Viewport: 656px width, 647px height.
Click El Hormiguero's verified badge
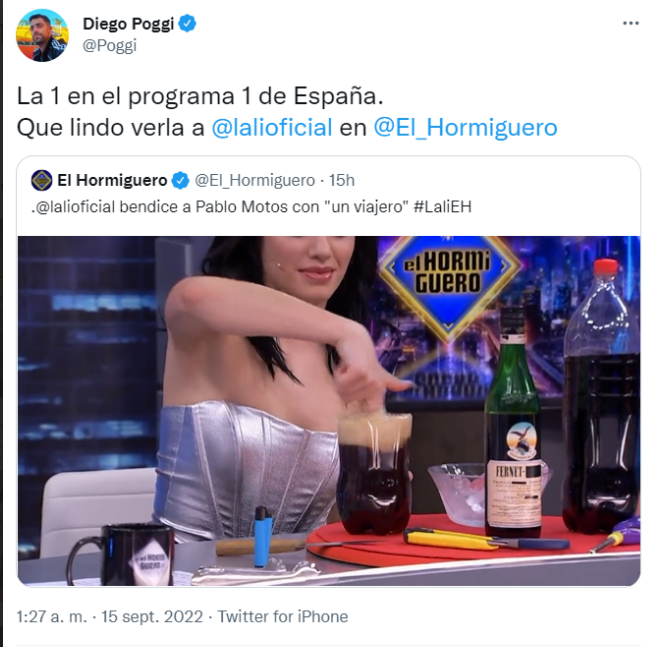181,180
